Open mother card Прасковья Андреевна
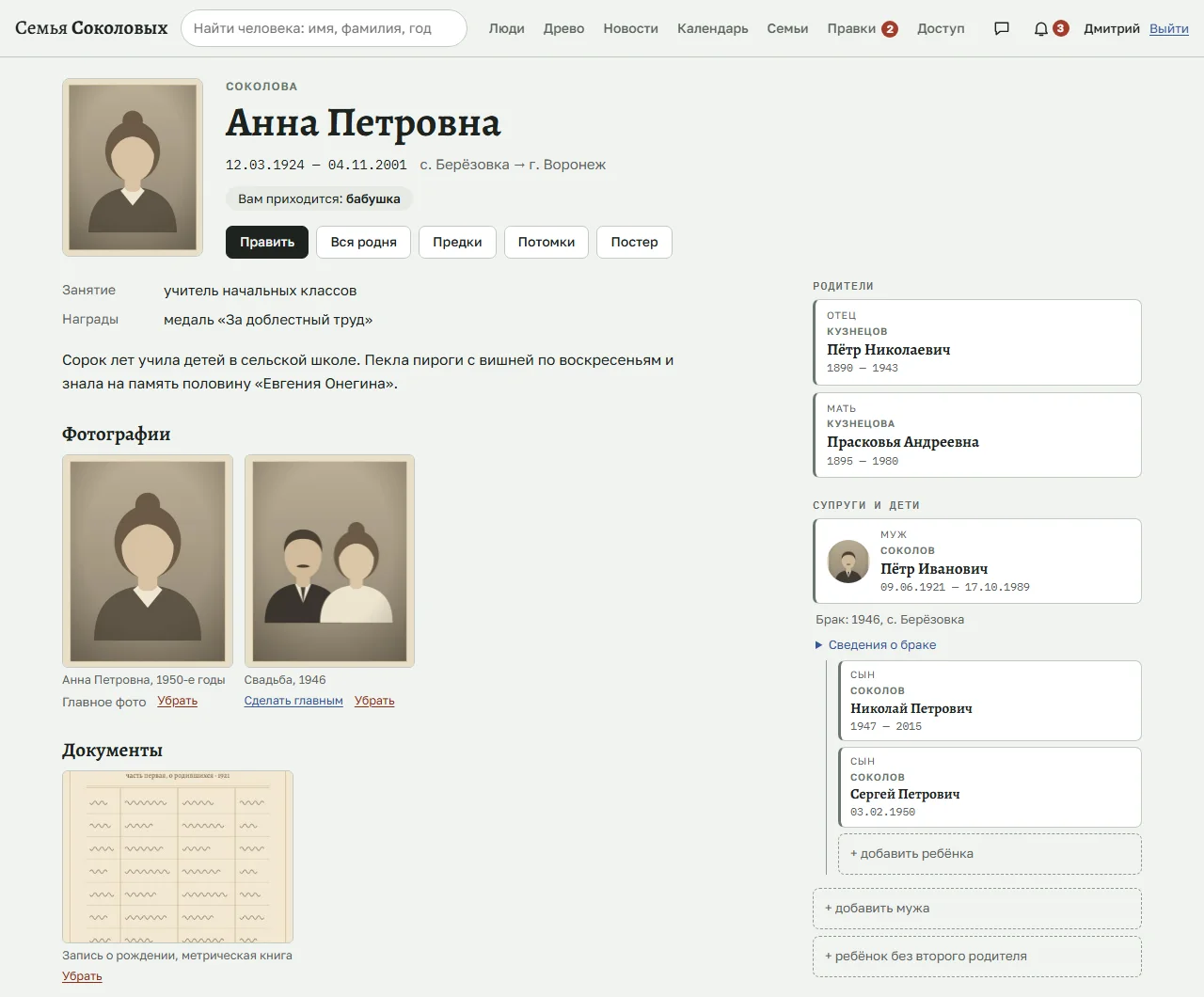Image resolution: width=1204 pixels, height=997 pixels. pos(977,435)
